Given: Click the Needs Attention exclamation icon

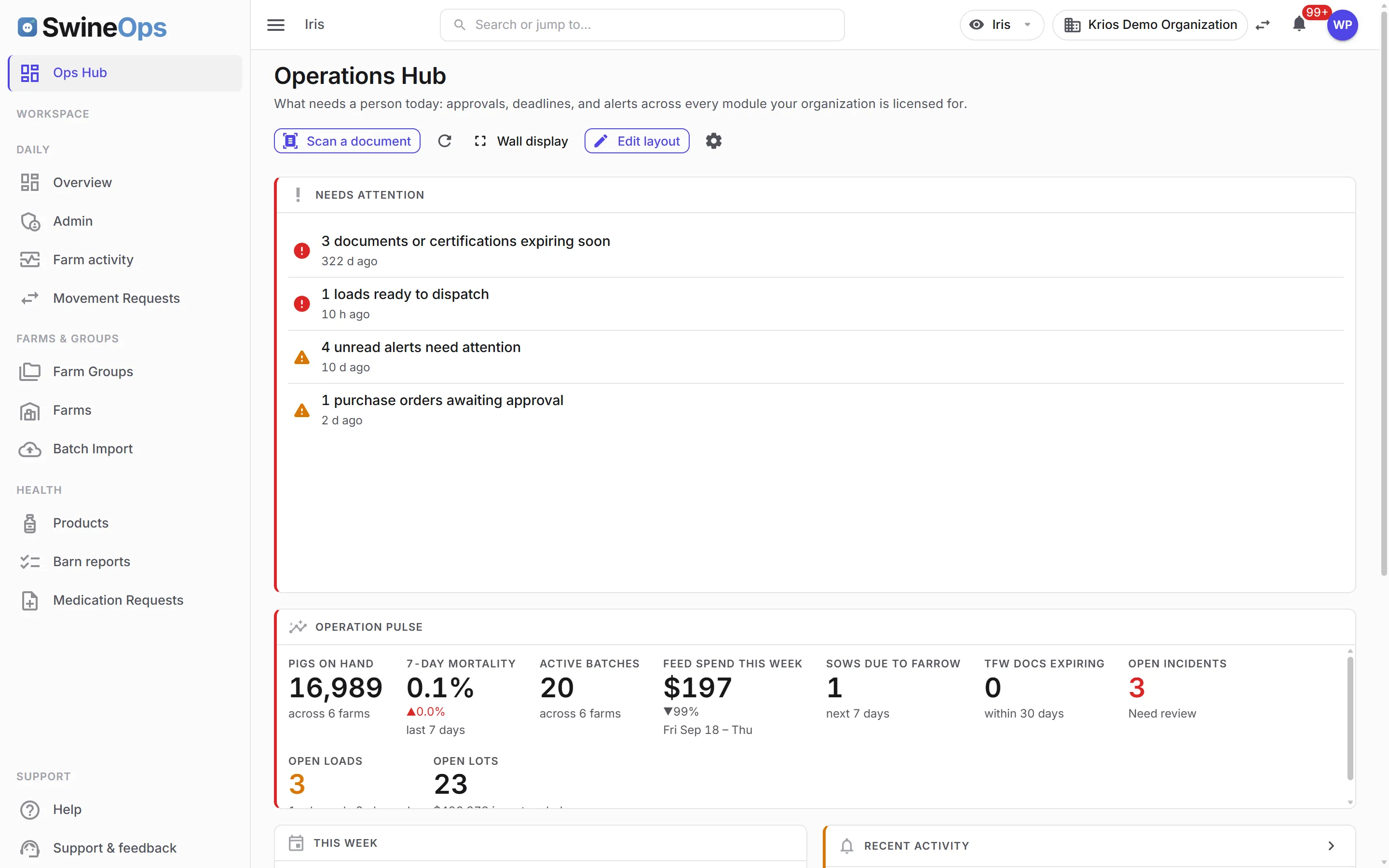Looking at the screenshot, I should tap(298, 195).
